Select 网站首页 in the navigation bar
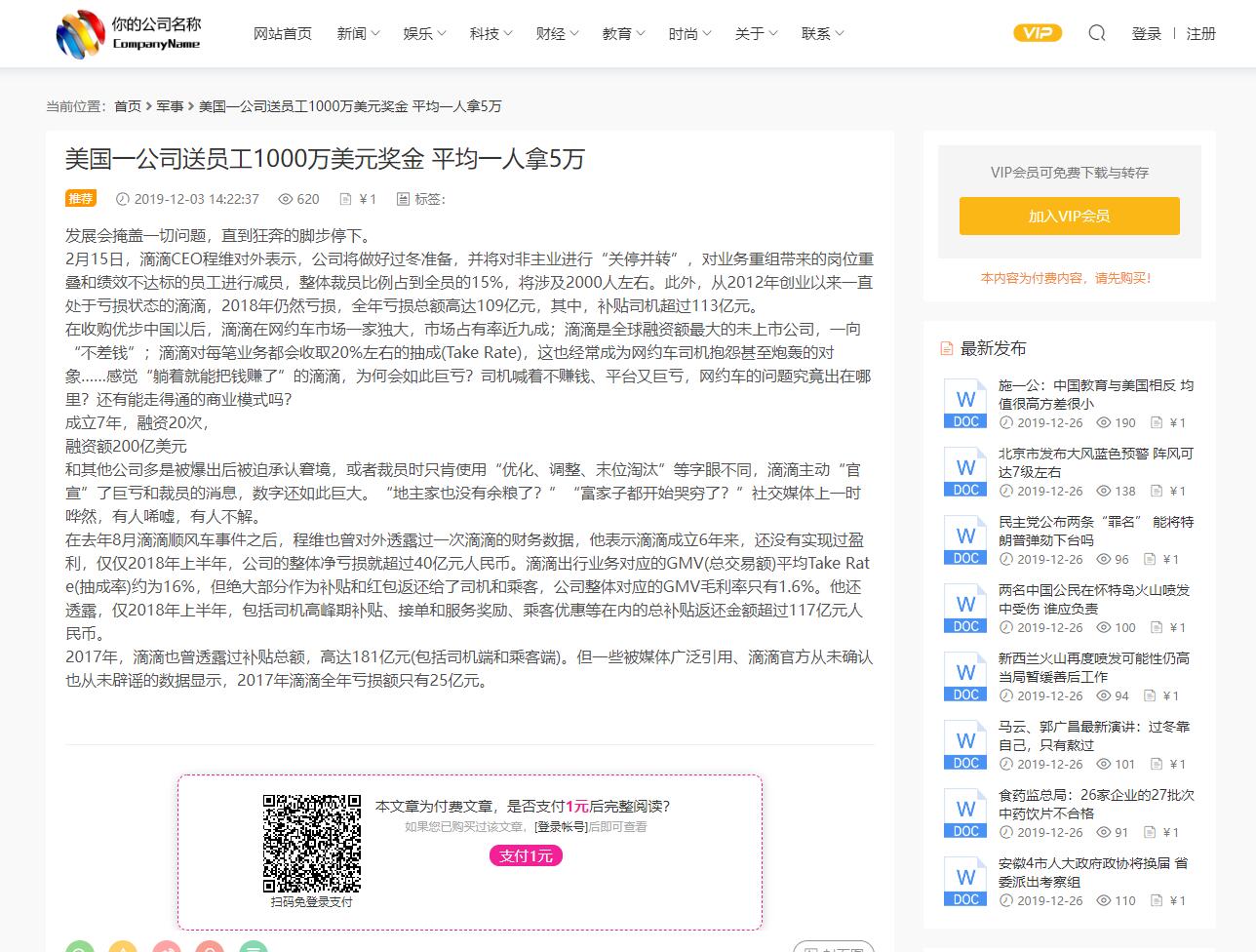Screen dimensions: 1256x952 [282, 33]
